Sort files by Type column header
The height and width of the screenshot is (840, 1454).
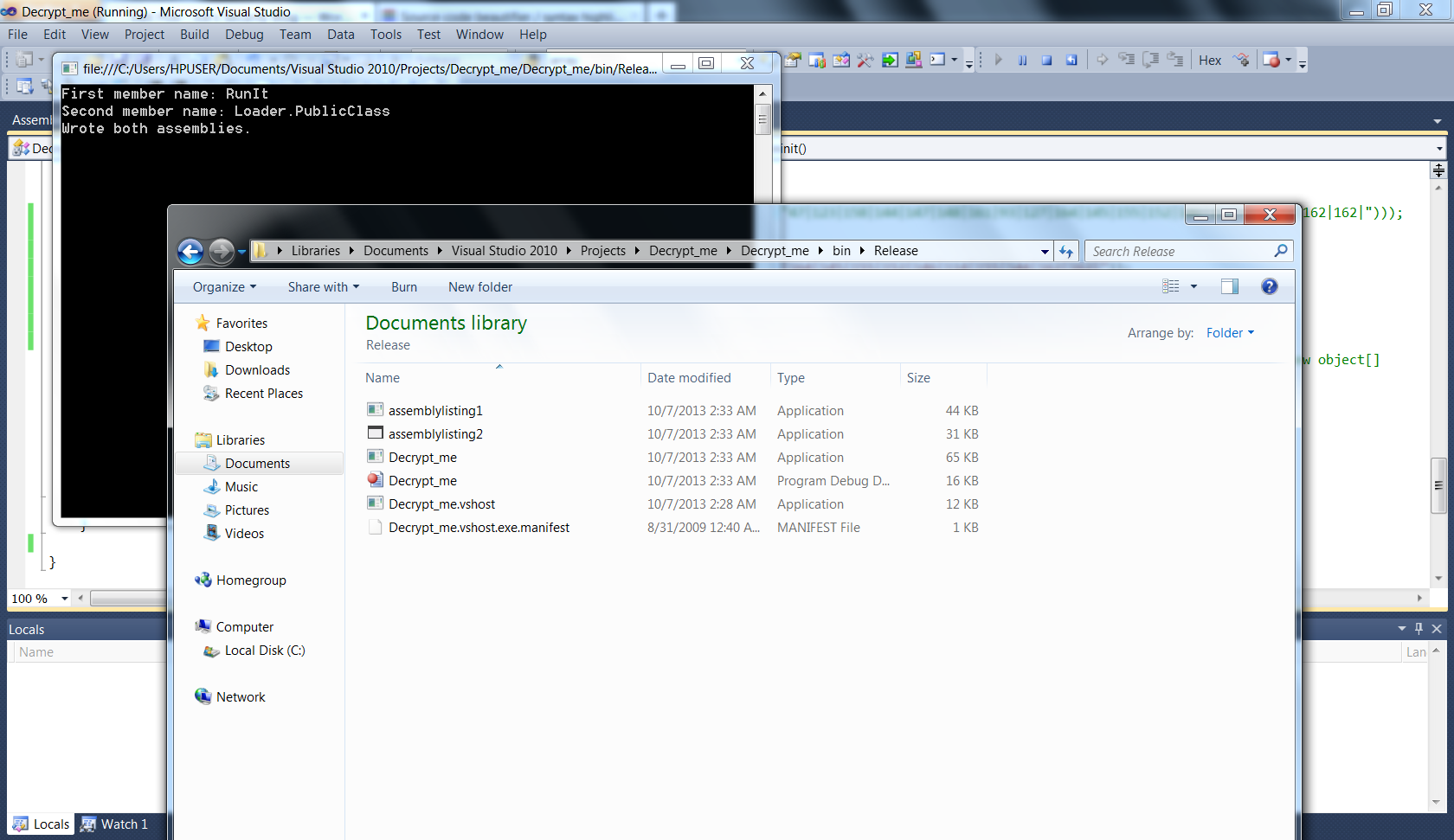[835, 378]
